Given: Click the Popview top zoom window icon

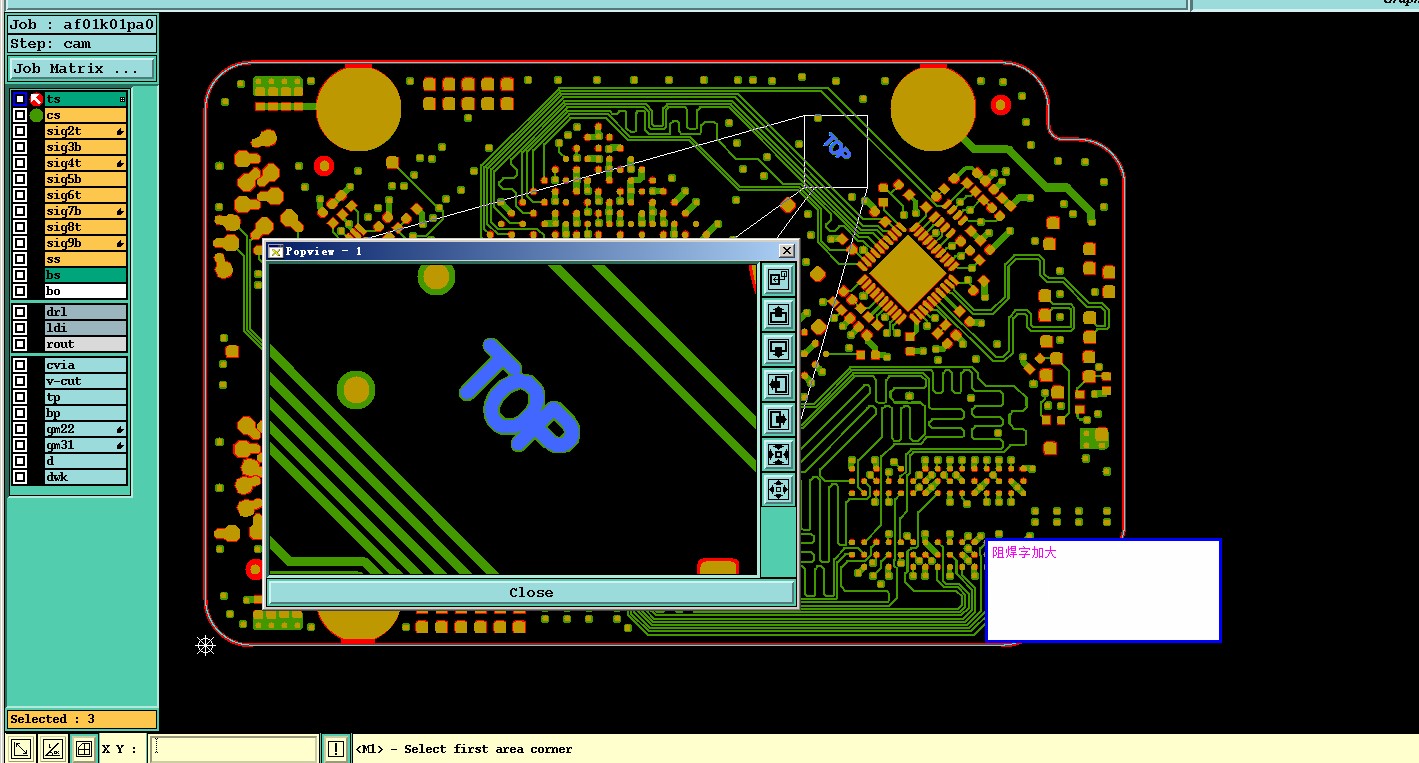Looking at the screenshot, I should pyautogui.click(x=778, y=279).
